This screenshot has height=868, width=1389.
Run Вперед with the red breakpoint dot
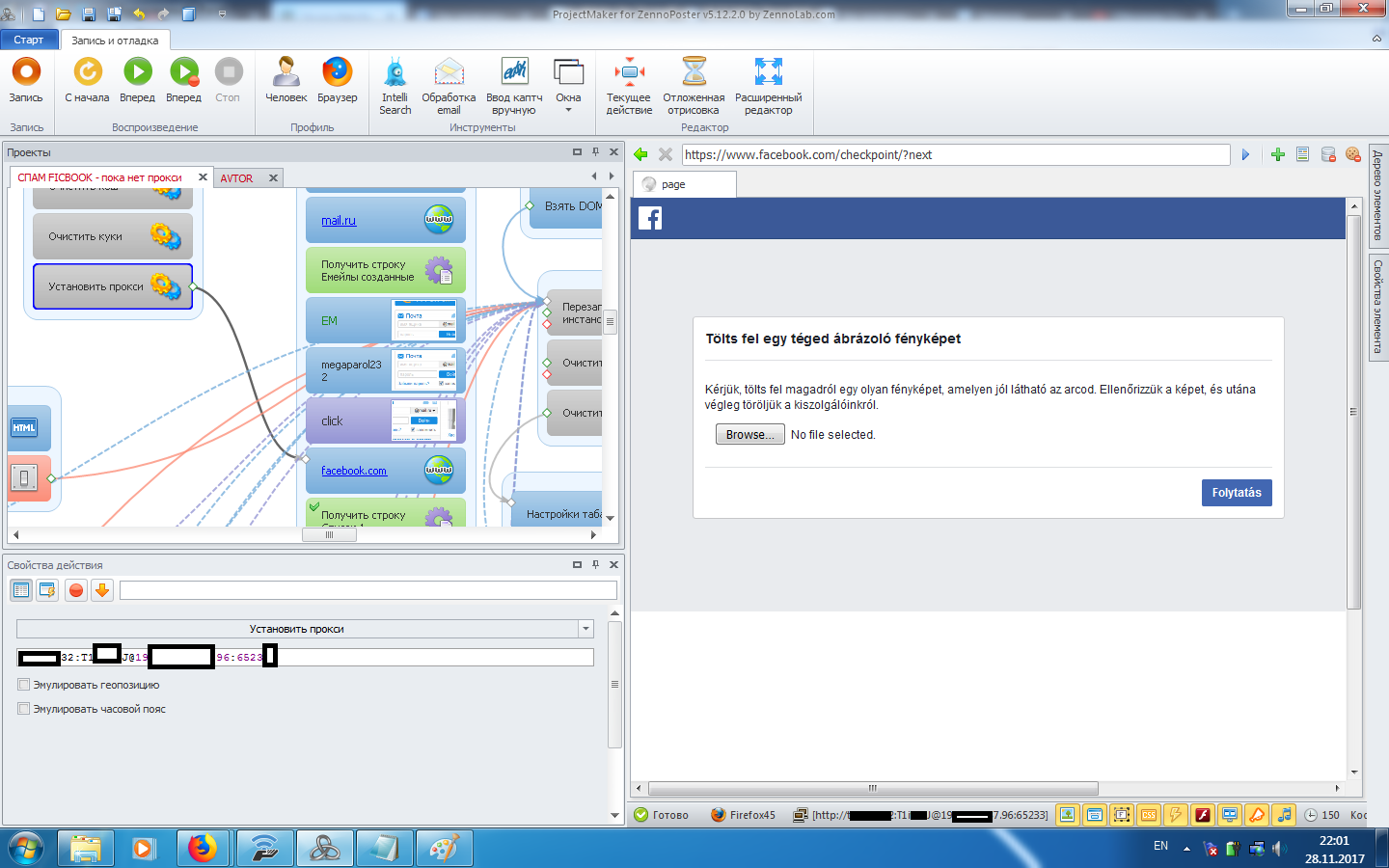[183, 80]
